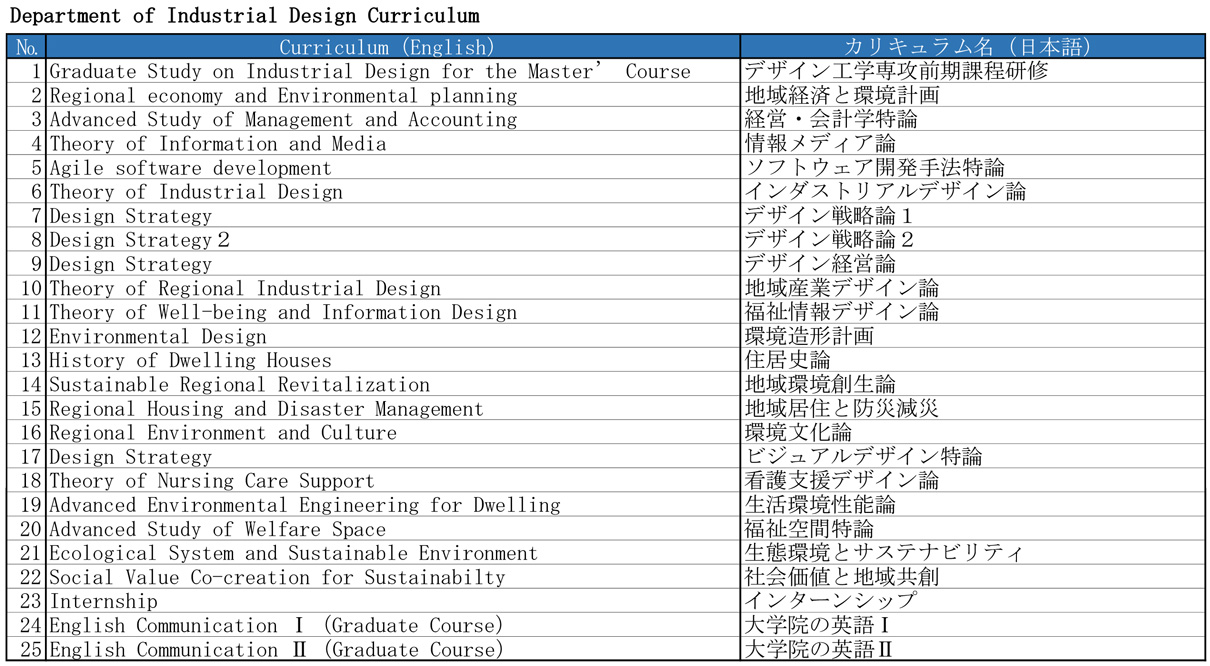
Task: Select the '大学院の英語Ⅱ' cell
Action: (972, 649)
